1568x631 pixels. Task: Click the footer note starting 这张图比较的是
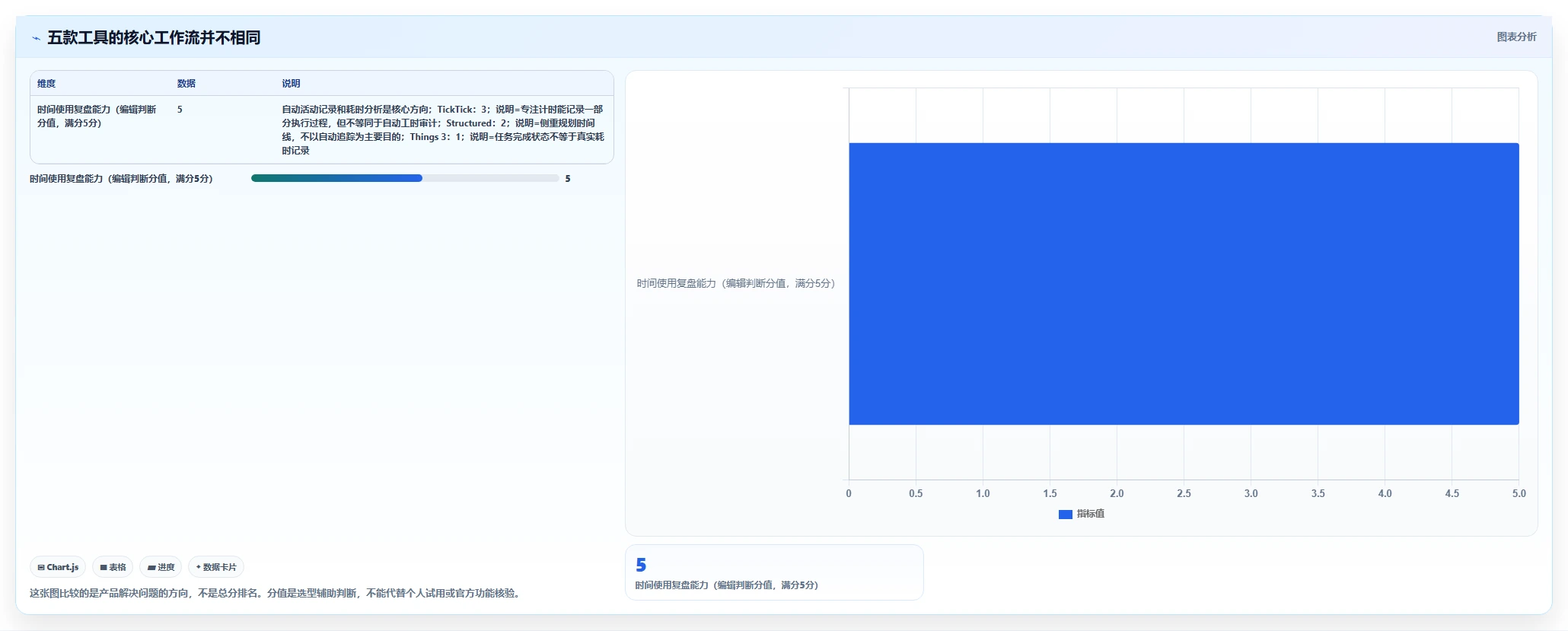click(276, 593)
